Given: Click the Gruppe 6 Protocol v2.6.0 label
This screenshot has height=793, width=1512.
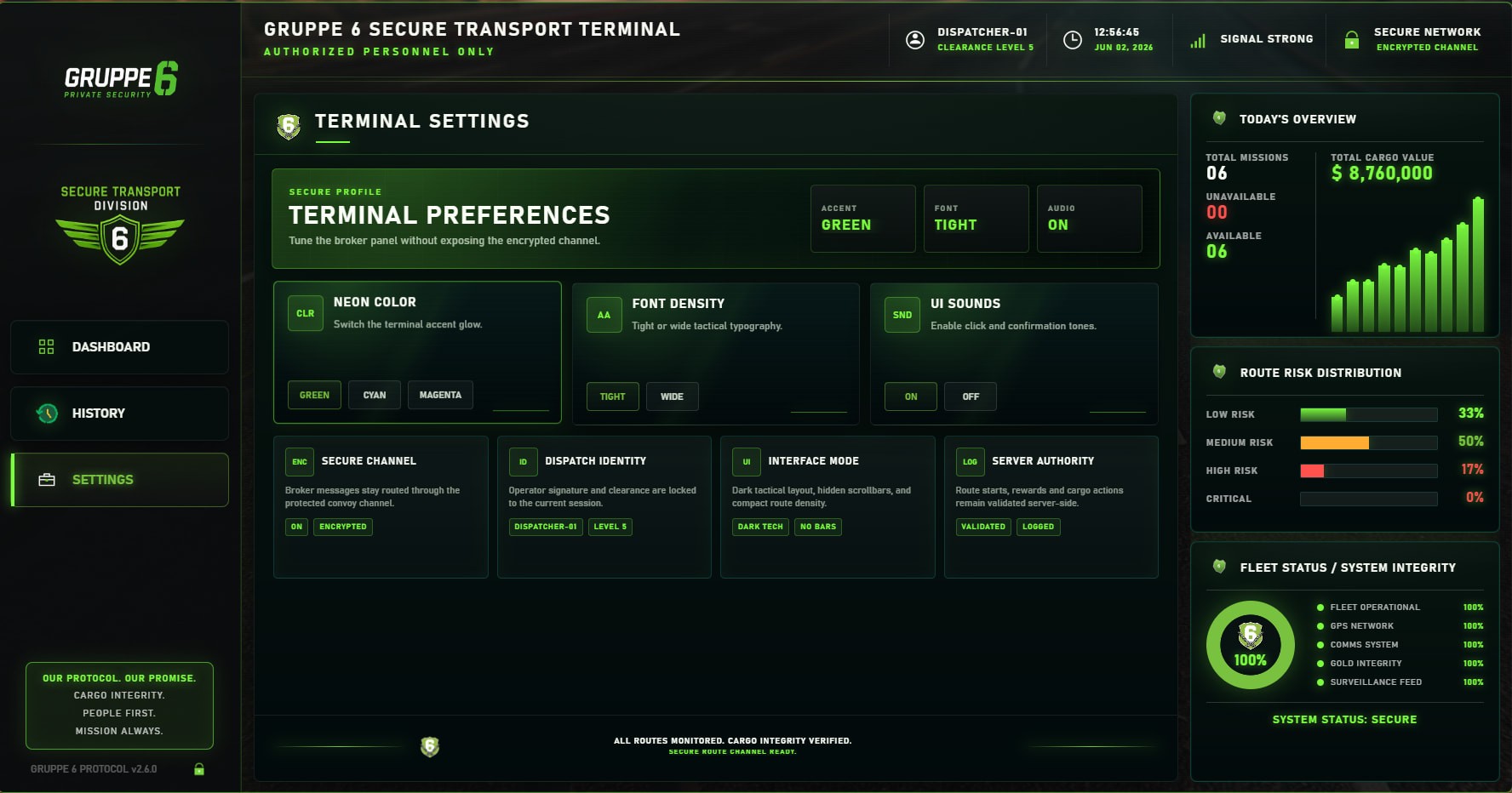Looking at the screenshot, I should (x=94, y=769).
